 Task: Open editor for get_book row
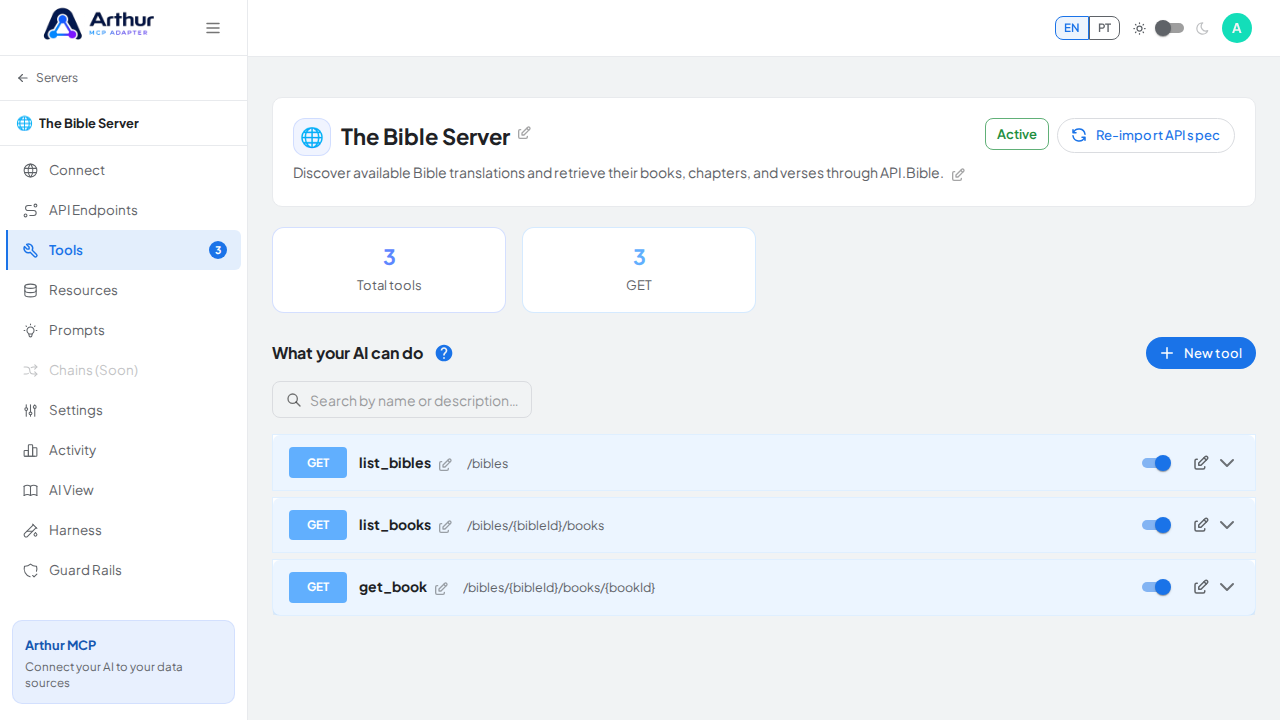click(x=1201, y=586)
